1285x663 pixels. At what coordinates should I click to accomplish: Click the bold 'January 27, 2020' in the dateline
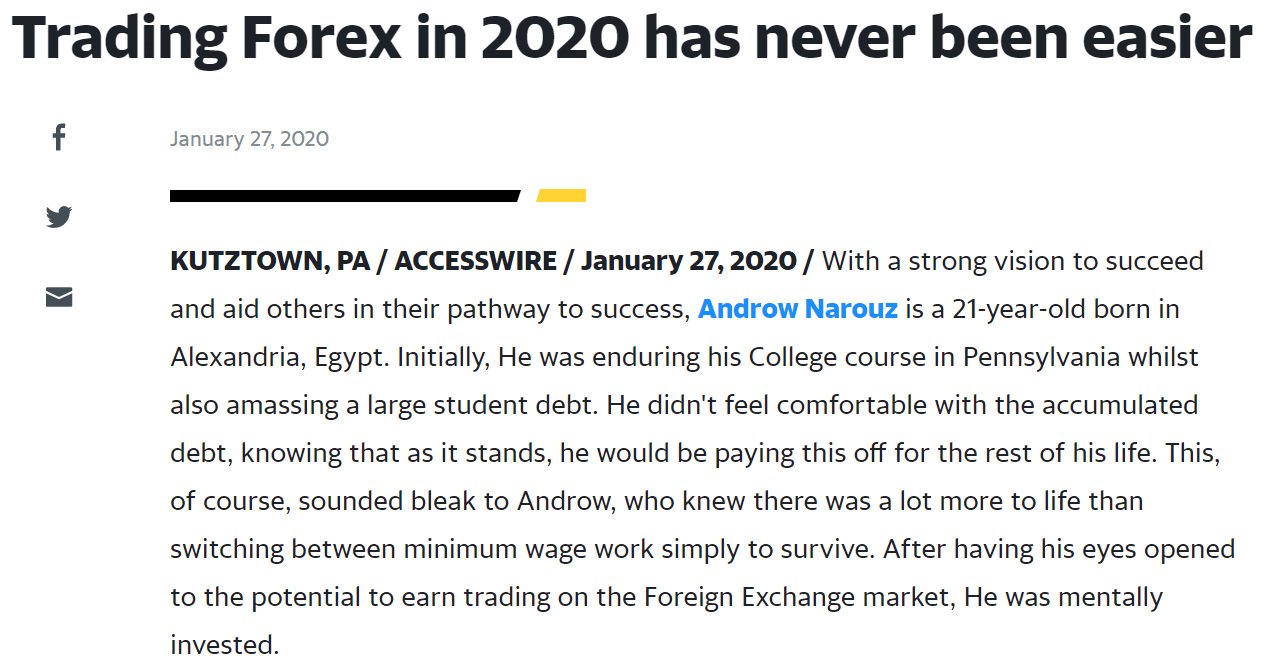click(689, 262)
